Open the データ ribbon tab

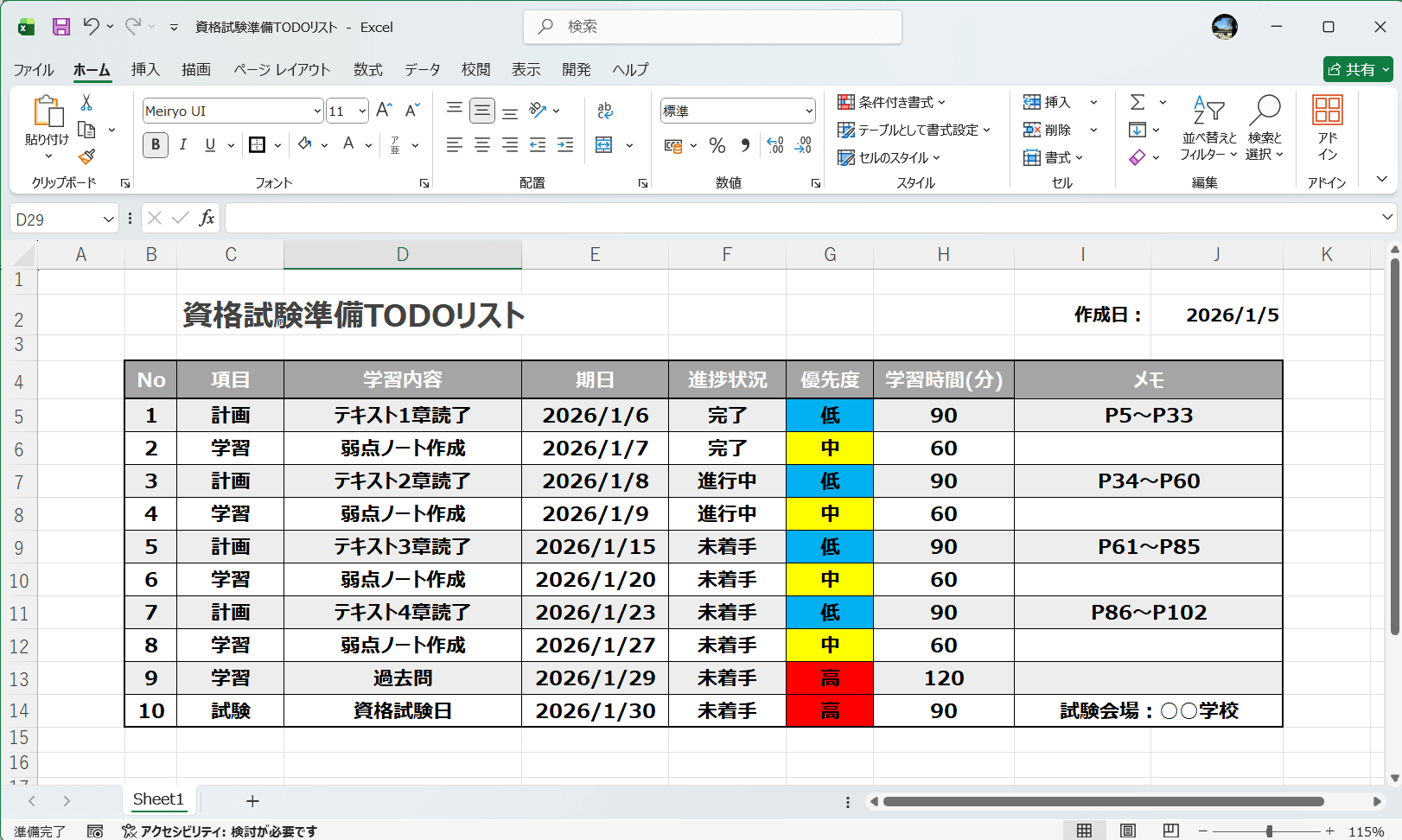click(x=423, y=69)
